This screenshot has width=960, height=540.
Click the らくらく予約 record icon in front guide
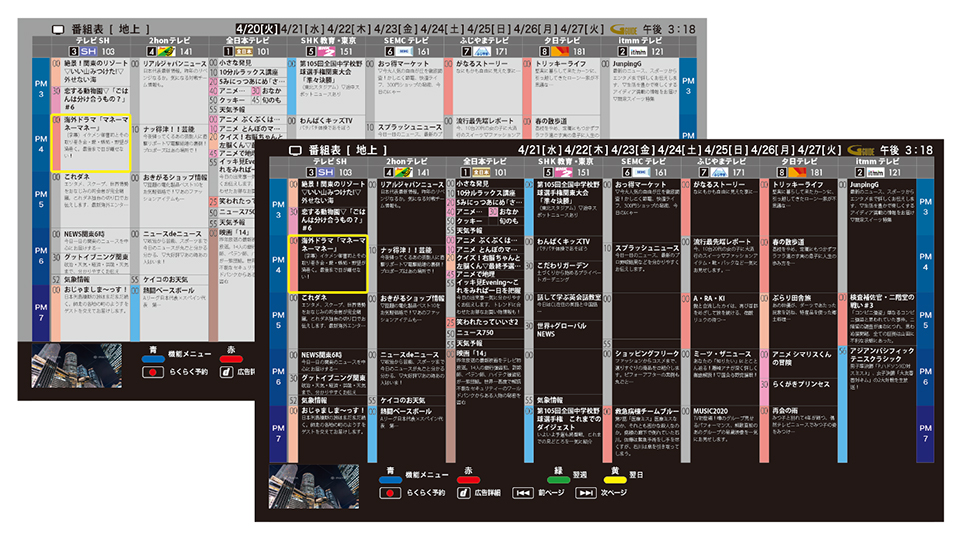click(389, 493)
